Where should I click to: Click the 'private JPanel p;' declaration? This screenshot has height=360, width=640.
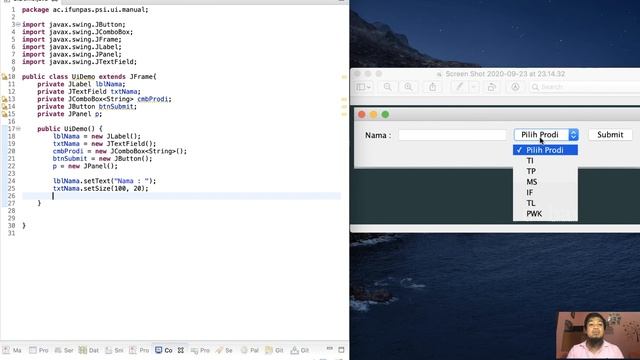pyautogui.click(x=70, y=114)
